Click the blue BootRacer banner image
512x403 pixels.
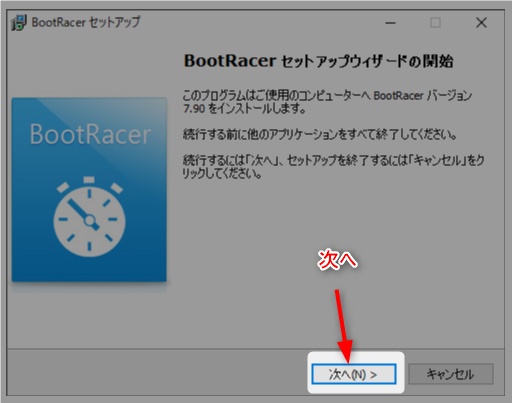click(x=89, y=190)
